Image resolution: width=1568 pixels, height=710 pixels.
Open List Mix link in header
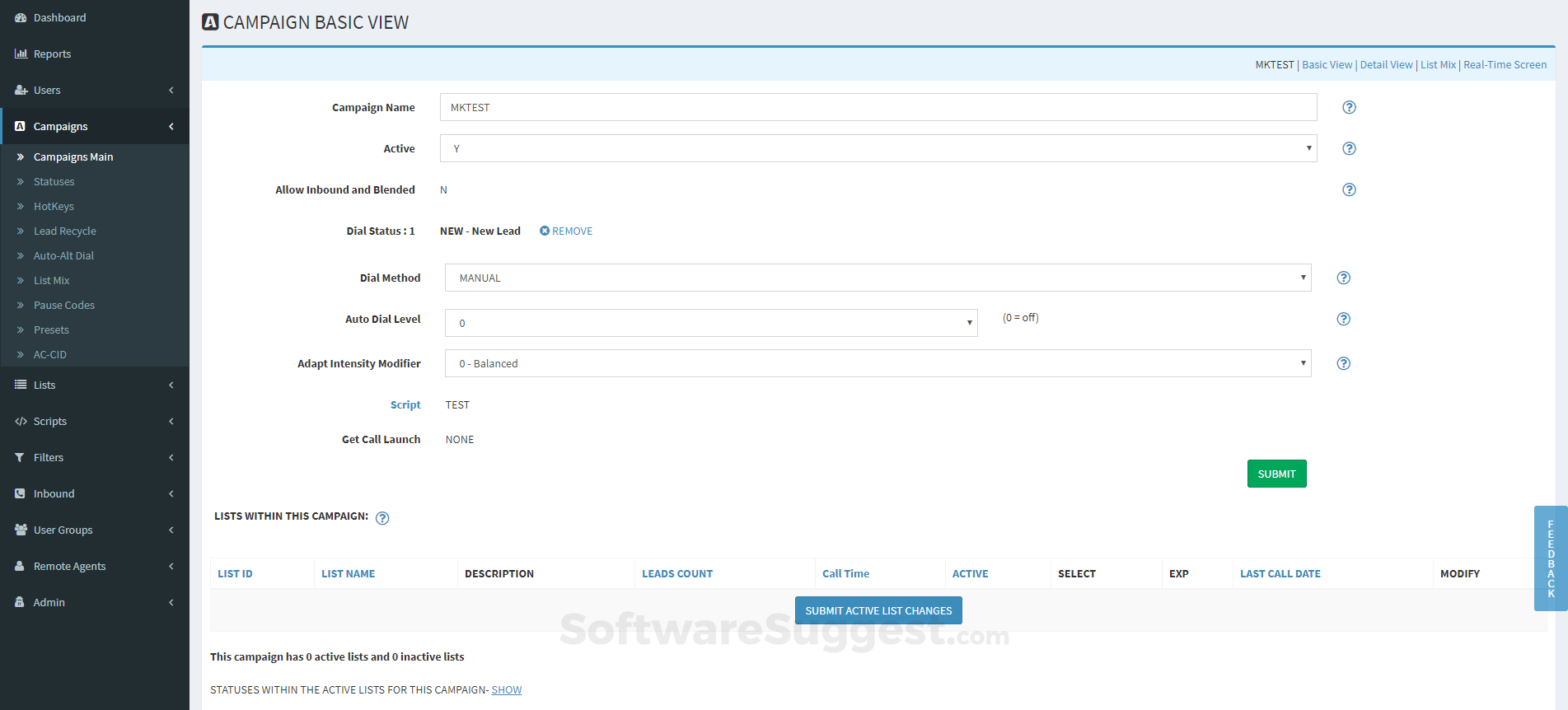coord(1438,64)
